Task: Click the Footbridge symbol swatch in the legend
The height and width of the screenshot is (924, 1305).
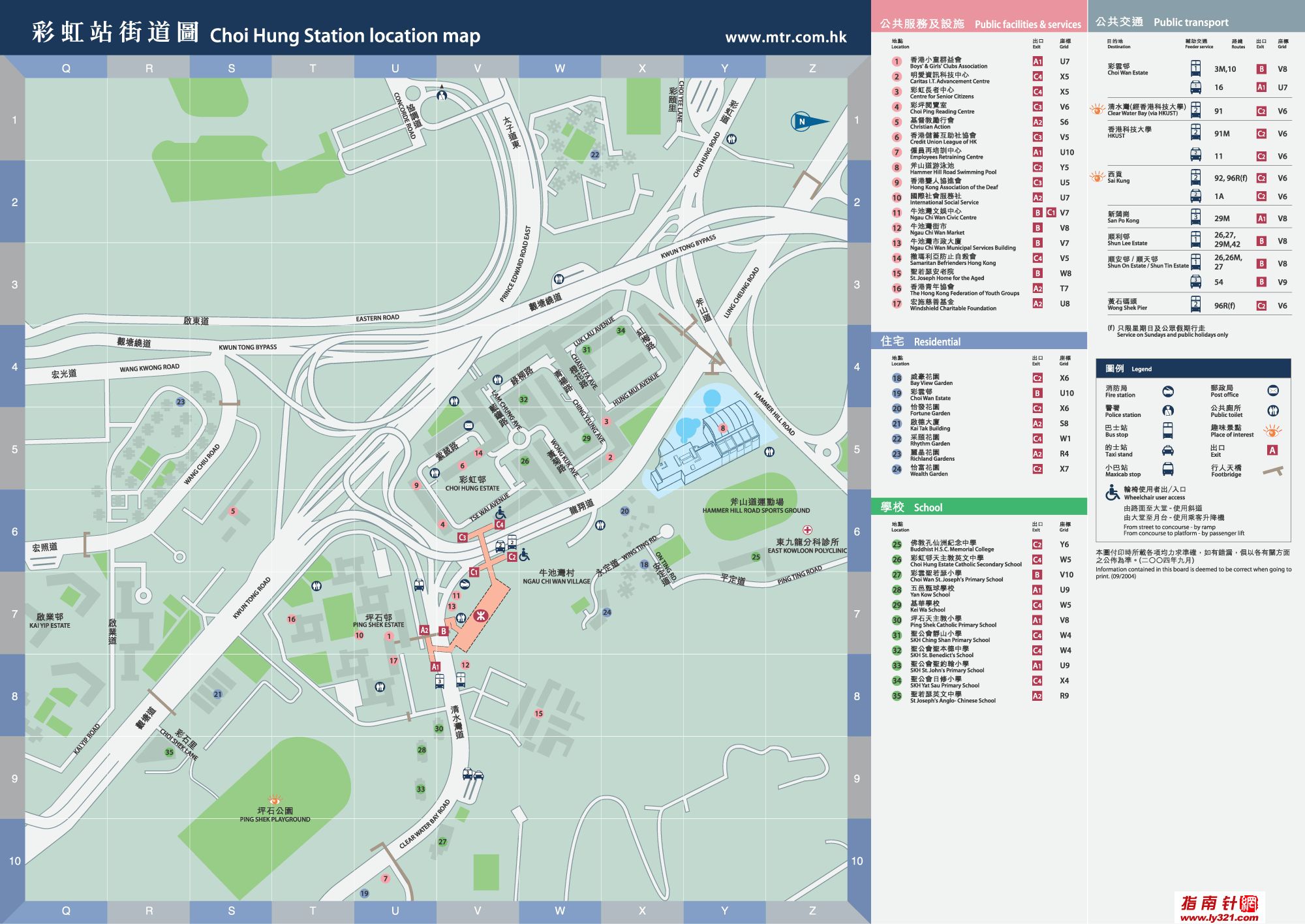Action: [1272, 470]
